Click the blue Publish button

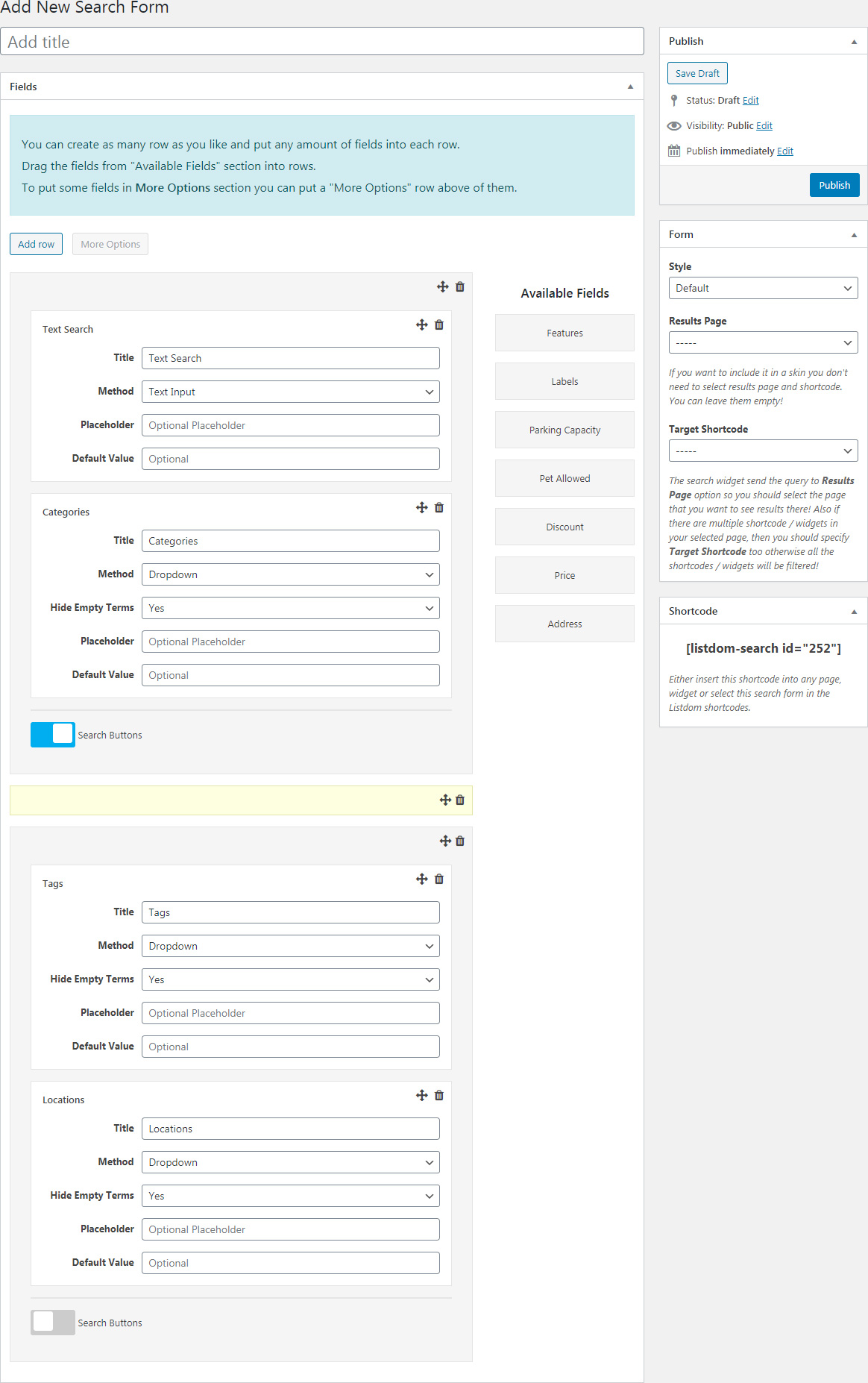tap(834, 185)
